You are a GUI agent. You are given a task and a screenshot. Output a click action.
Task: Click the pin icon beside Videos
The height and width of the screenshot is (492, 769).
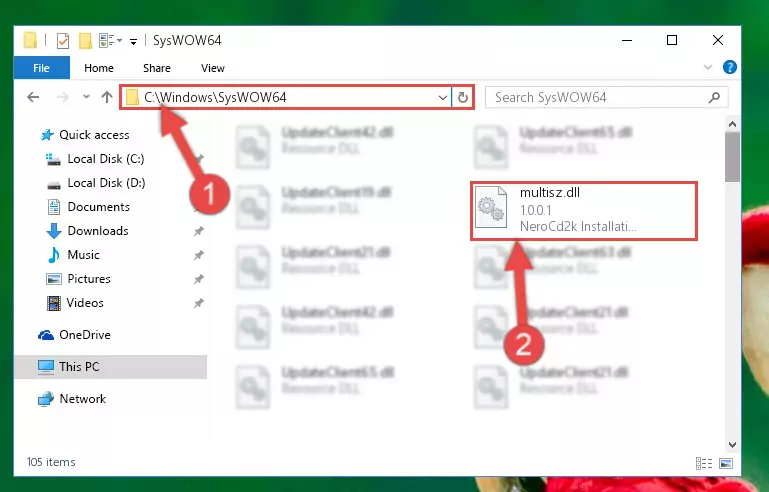pos(198,303)
